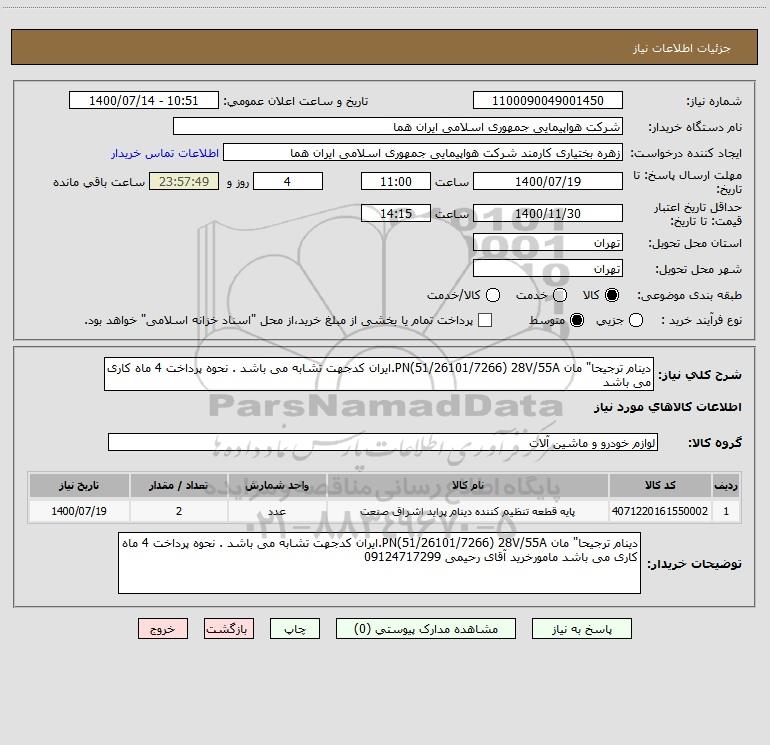Select the 'خدمت' radio button
Image resolution: width=770 pixels, height=745 pixels.
tap(559, 296)
